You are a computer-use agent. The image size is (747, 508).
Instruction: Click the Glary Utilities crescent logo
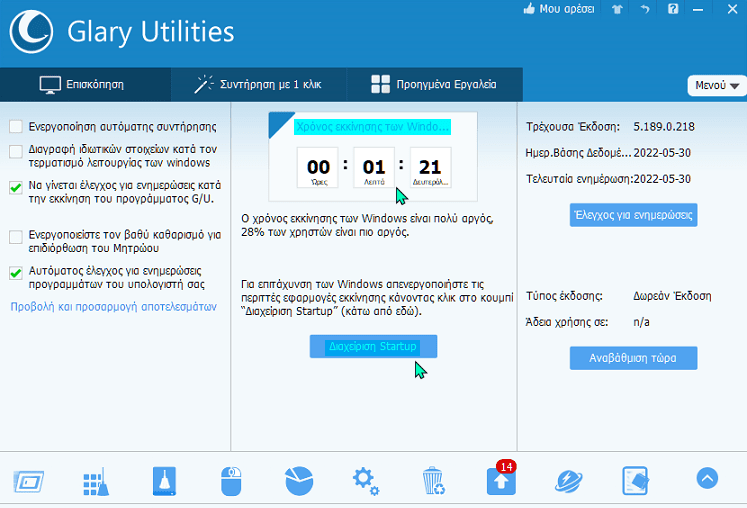(31, 31)
